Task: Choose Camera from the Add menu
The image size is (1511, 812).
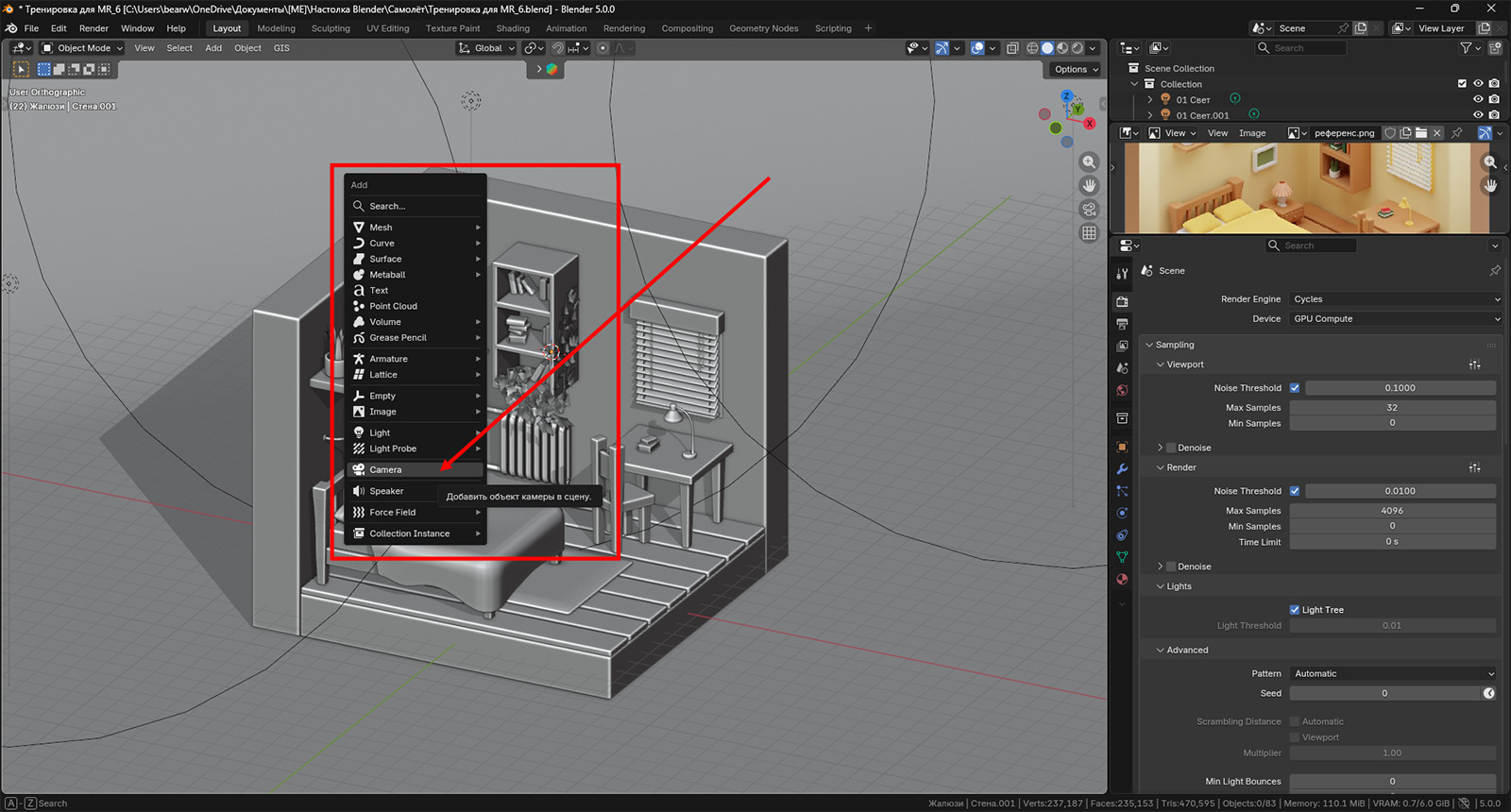Action: pos(386,469)
